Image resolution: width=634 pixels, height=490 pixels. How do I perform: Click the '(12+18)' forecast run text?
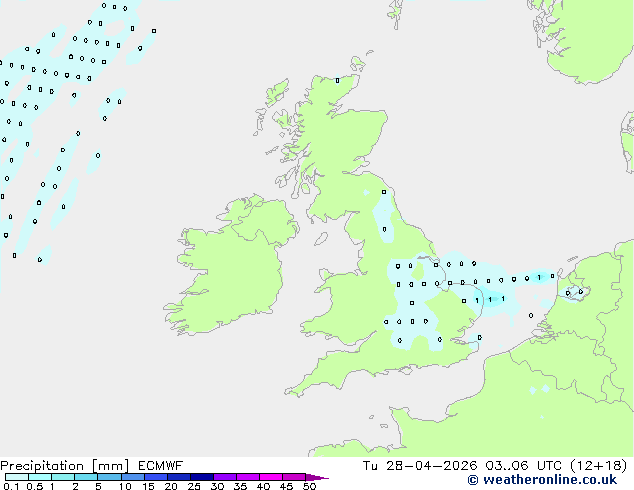[598, 466]
